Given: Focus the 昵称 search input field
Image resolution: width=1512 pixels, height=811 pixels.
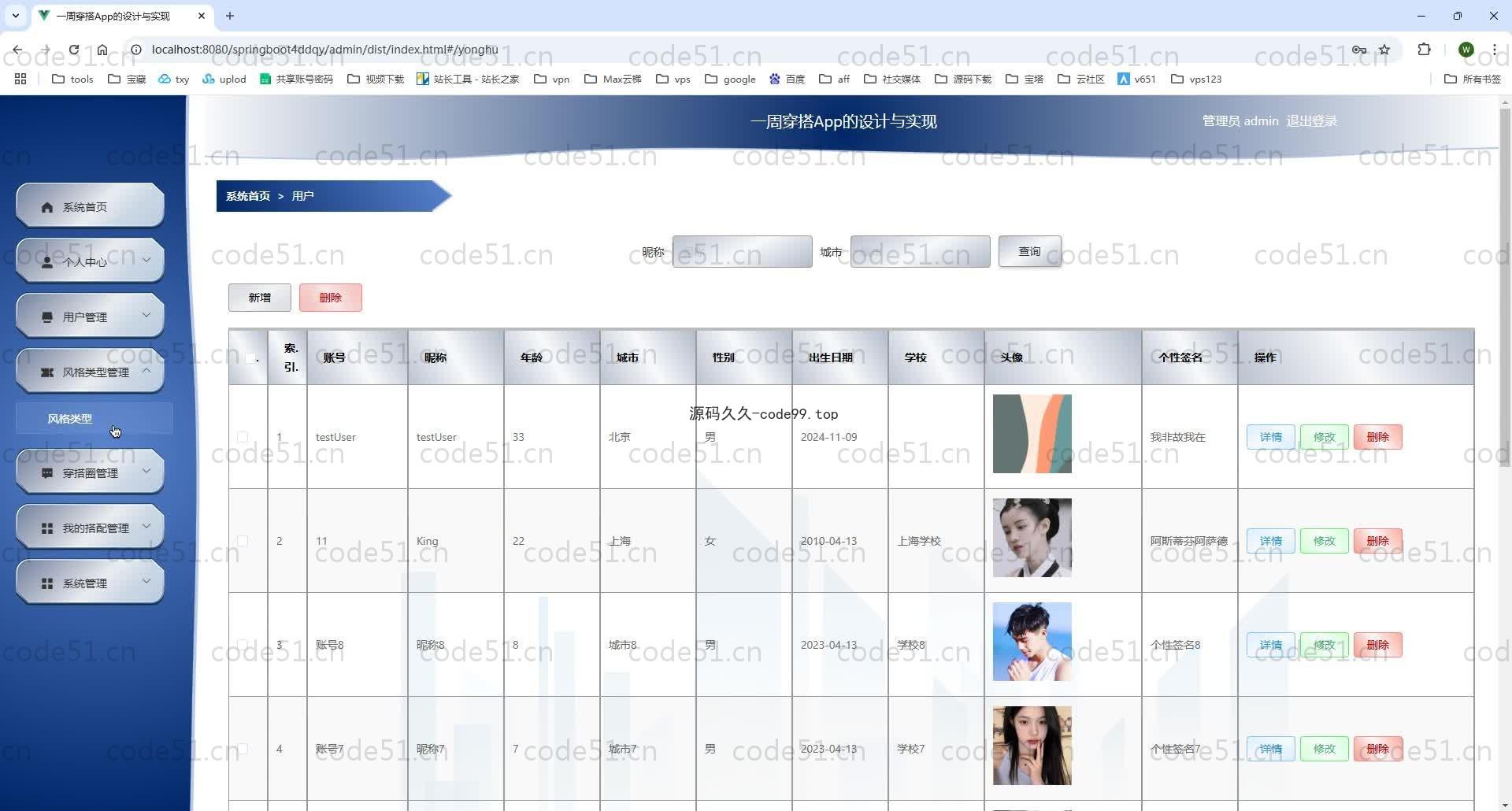Looking at the screenshot, I should click(742, 252).
